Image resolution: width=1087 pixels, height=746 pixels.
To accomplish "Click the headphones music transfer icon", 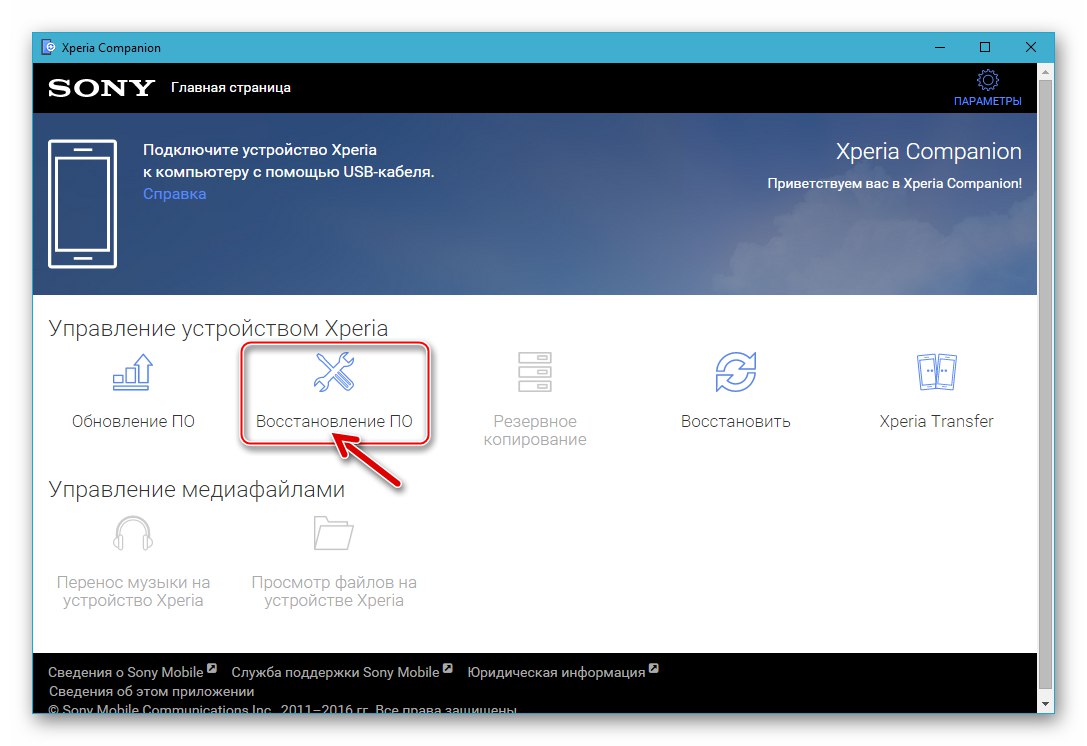I will point(132,533).
